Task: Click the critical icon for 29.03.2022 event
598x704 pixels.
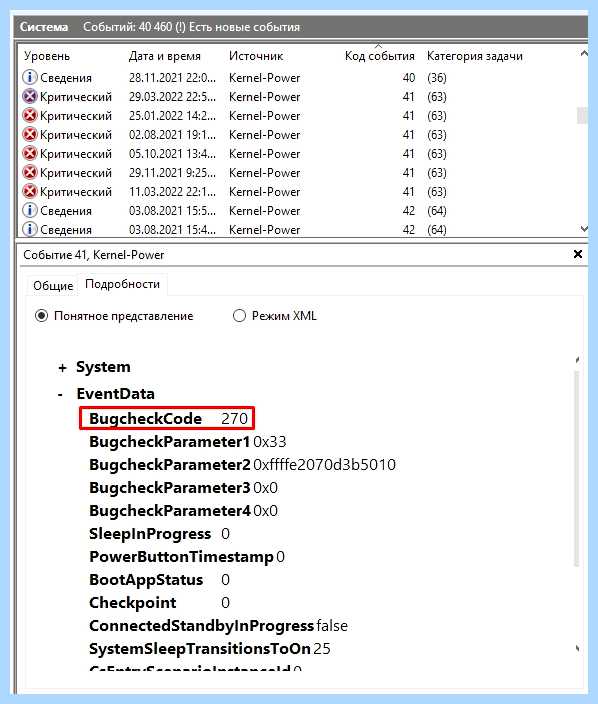Action: tap(30, 97)
